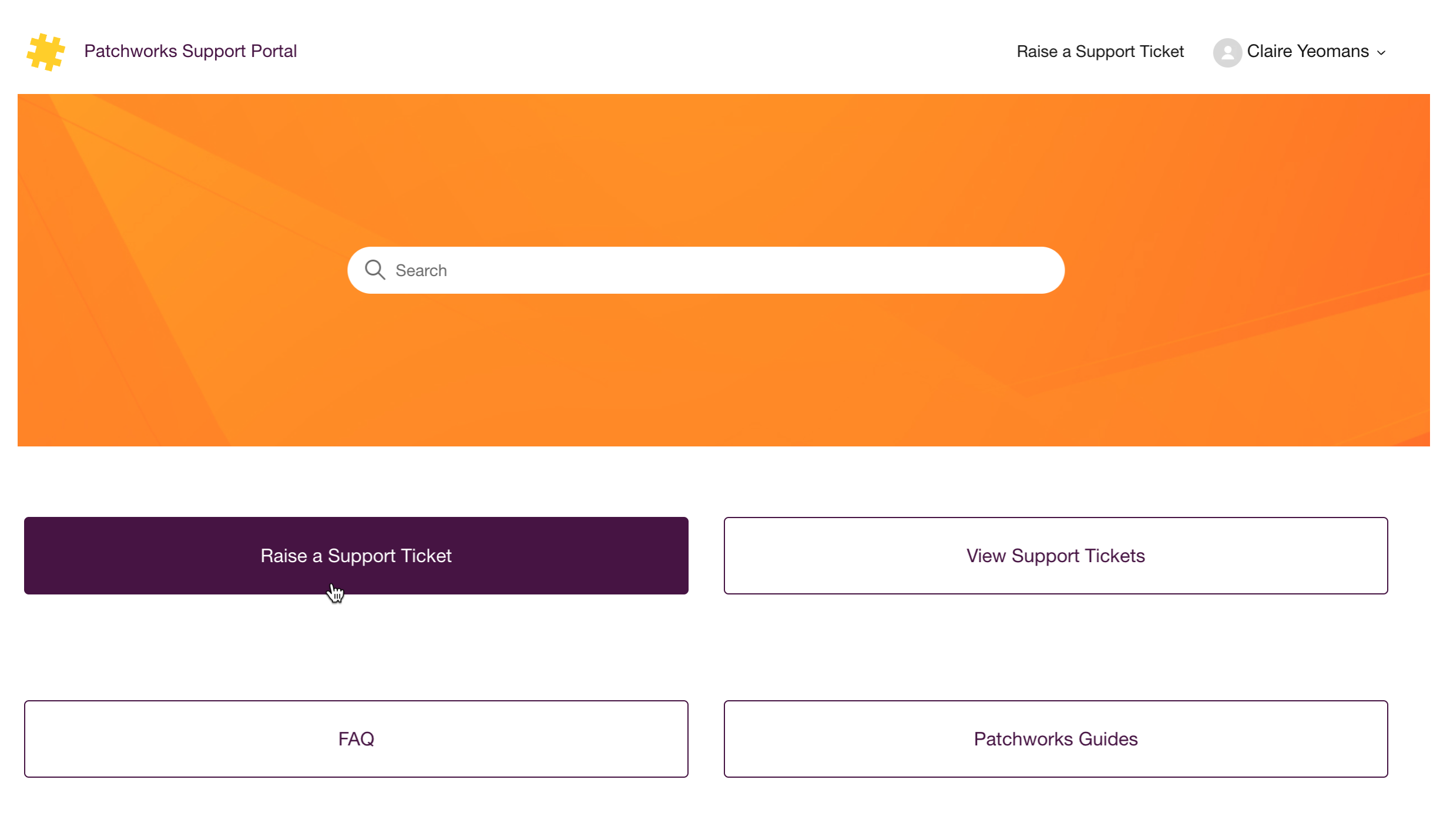
Task: Open View Support Tickets
Action: coord(1055,556)
